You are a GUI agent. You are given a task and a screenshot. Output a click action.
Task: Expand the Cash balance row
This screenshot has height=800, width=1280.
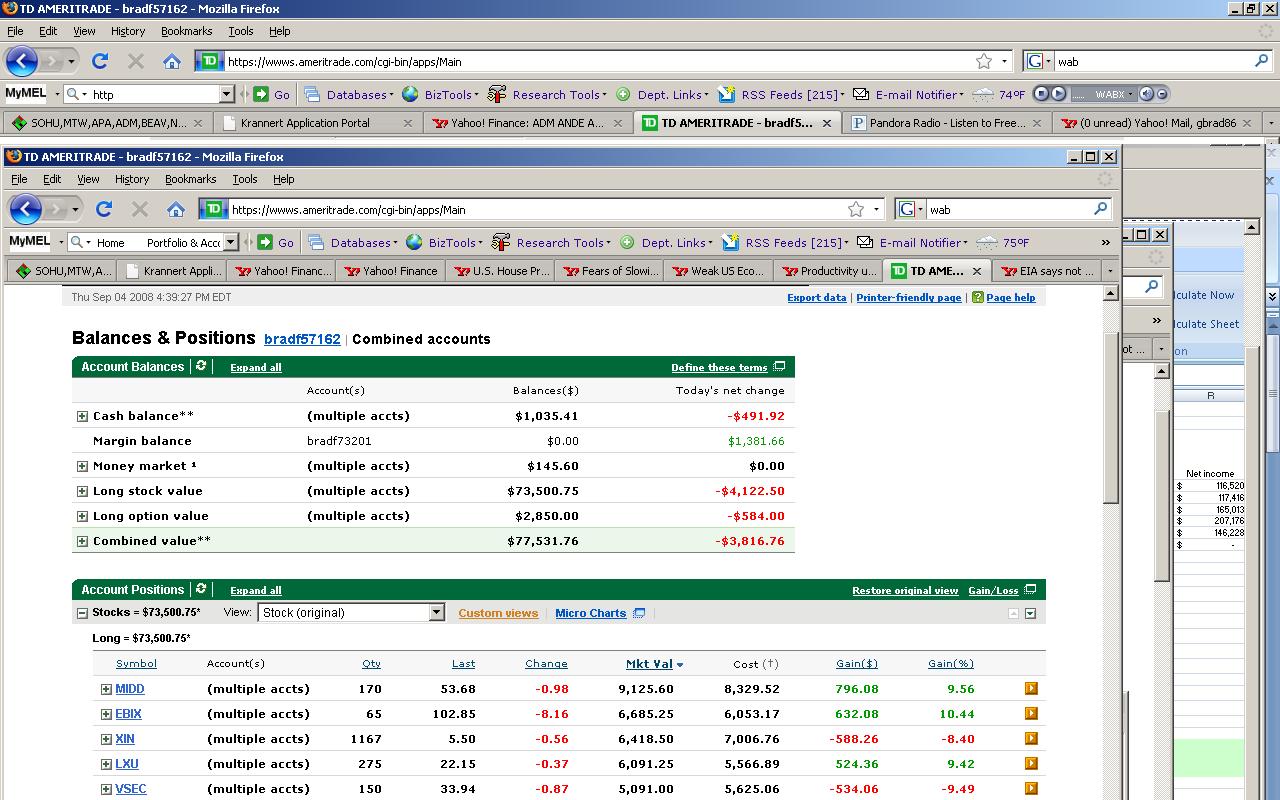point(83,416)
